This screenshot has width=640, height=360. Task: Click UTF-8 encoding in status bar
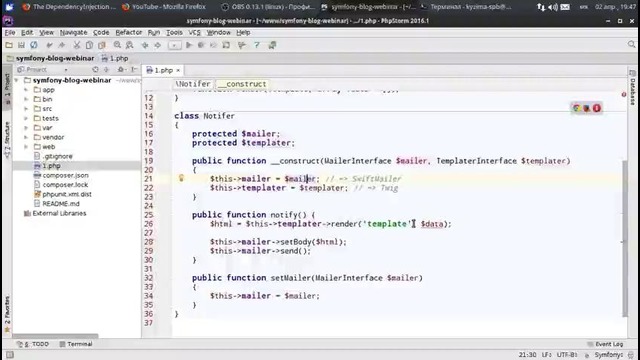point(567,355)
